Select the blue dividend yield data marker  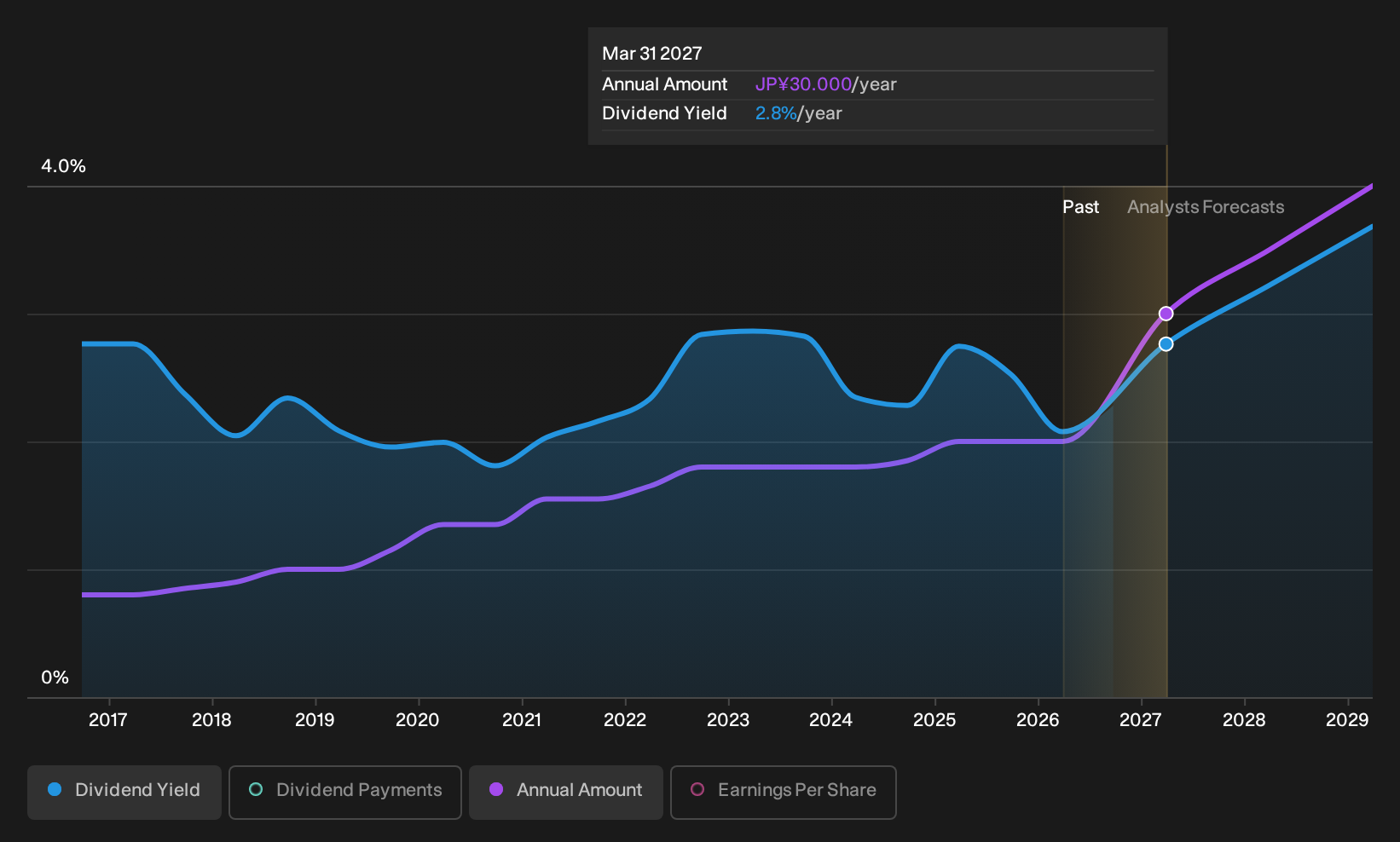coord(1166,344)
